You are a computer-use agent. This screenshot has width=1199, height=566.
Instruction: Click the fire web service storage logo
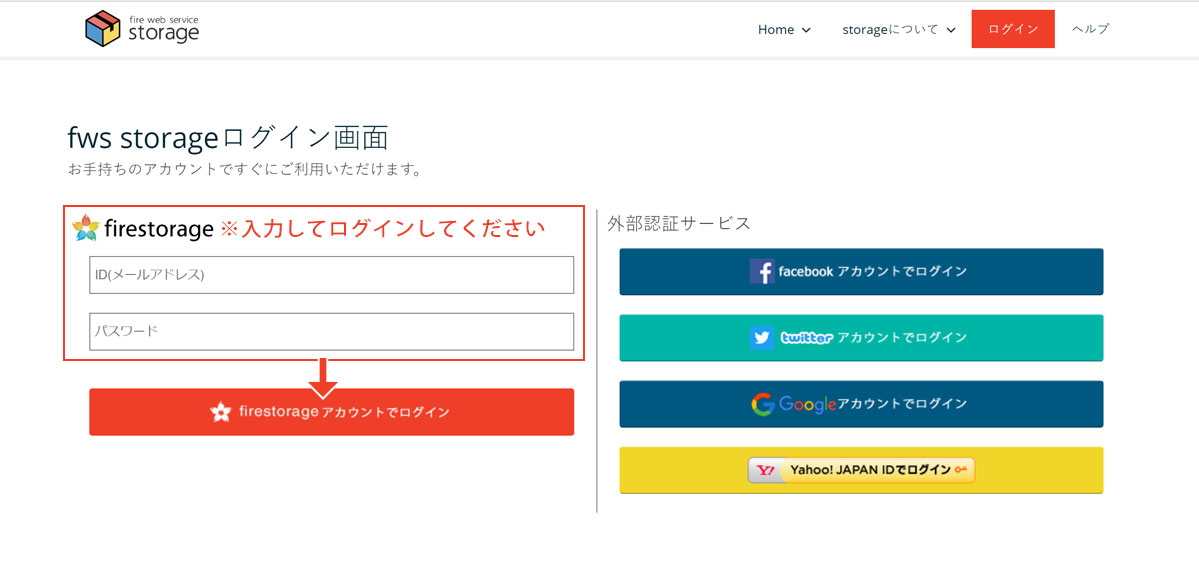pyautogui.click(x=141, y=28)
